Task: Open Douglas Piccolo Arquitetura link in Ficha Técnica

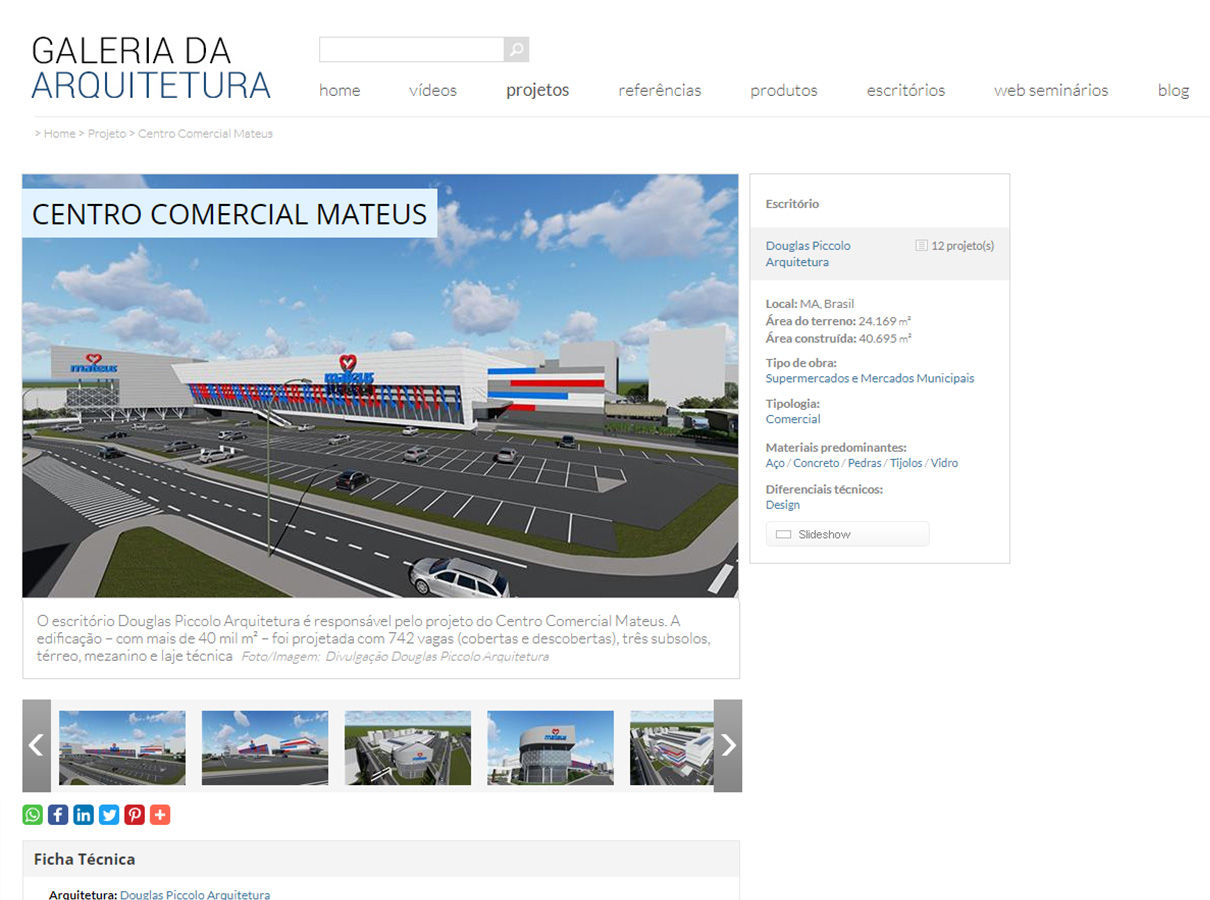Action: coord(195,895)
